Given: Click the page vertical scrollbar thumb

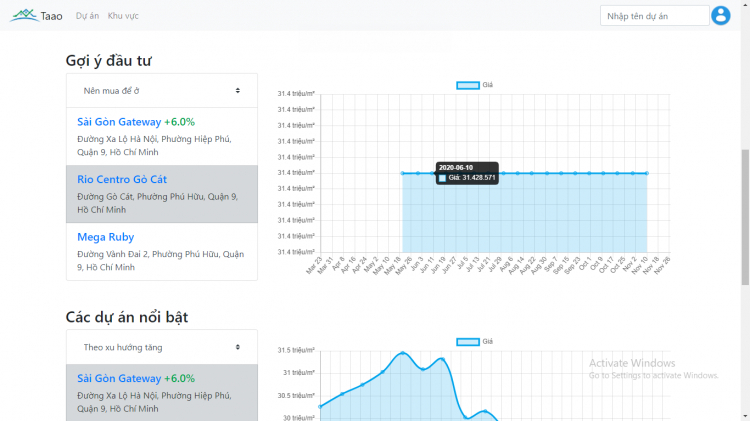Looking at the screenshot, I should coord(745,217).
